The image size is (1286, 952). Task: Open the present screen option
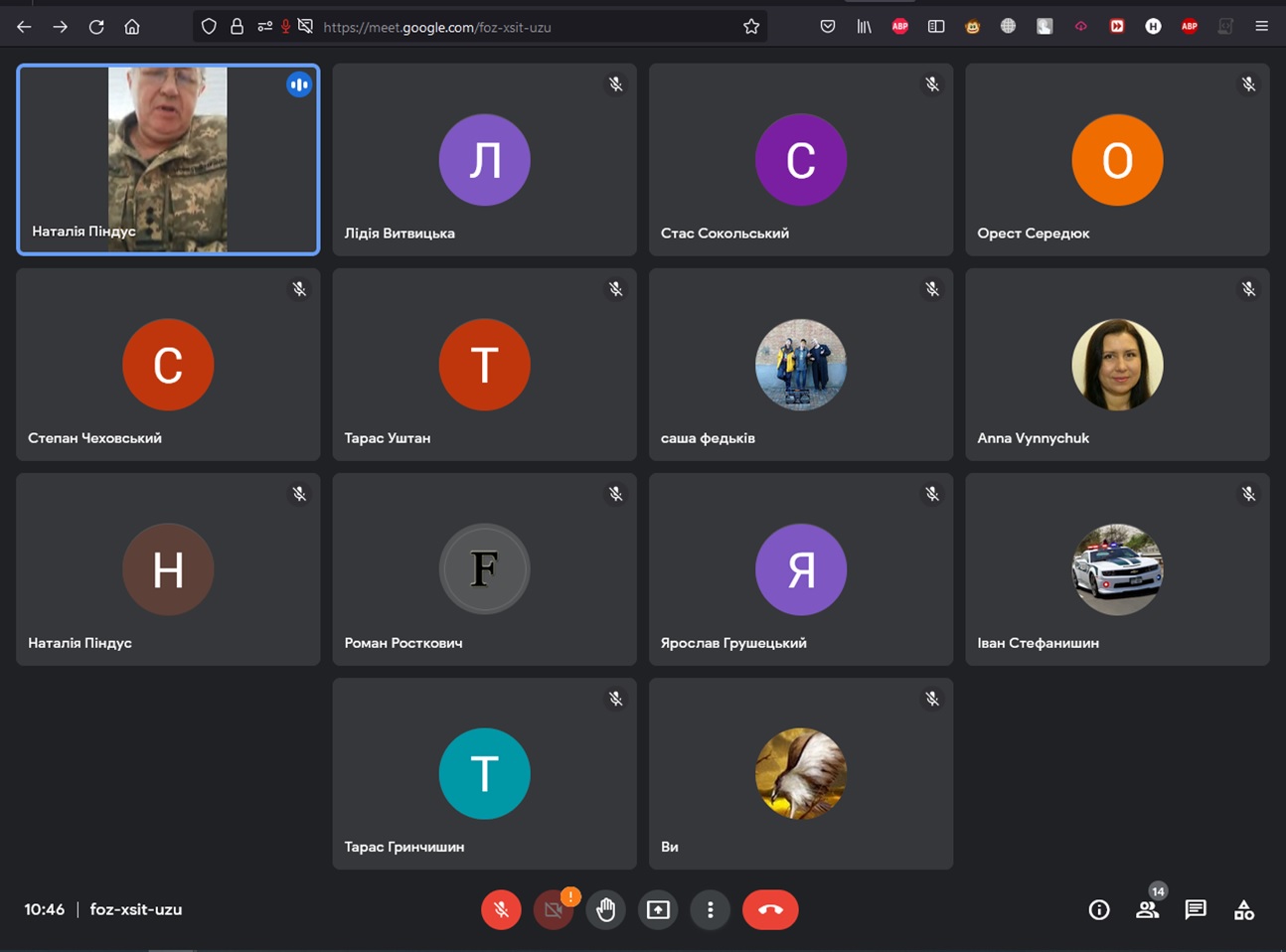click(x=658, y=909)
